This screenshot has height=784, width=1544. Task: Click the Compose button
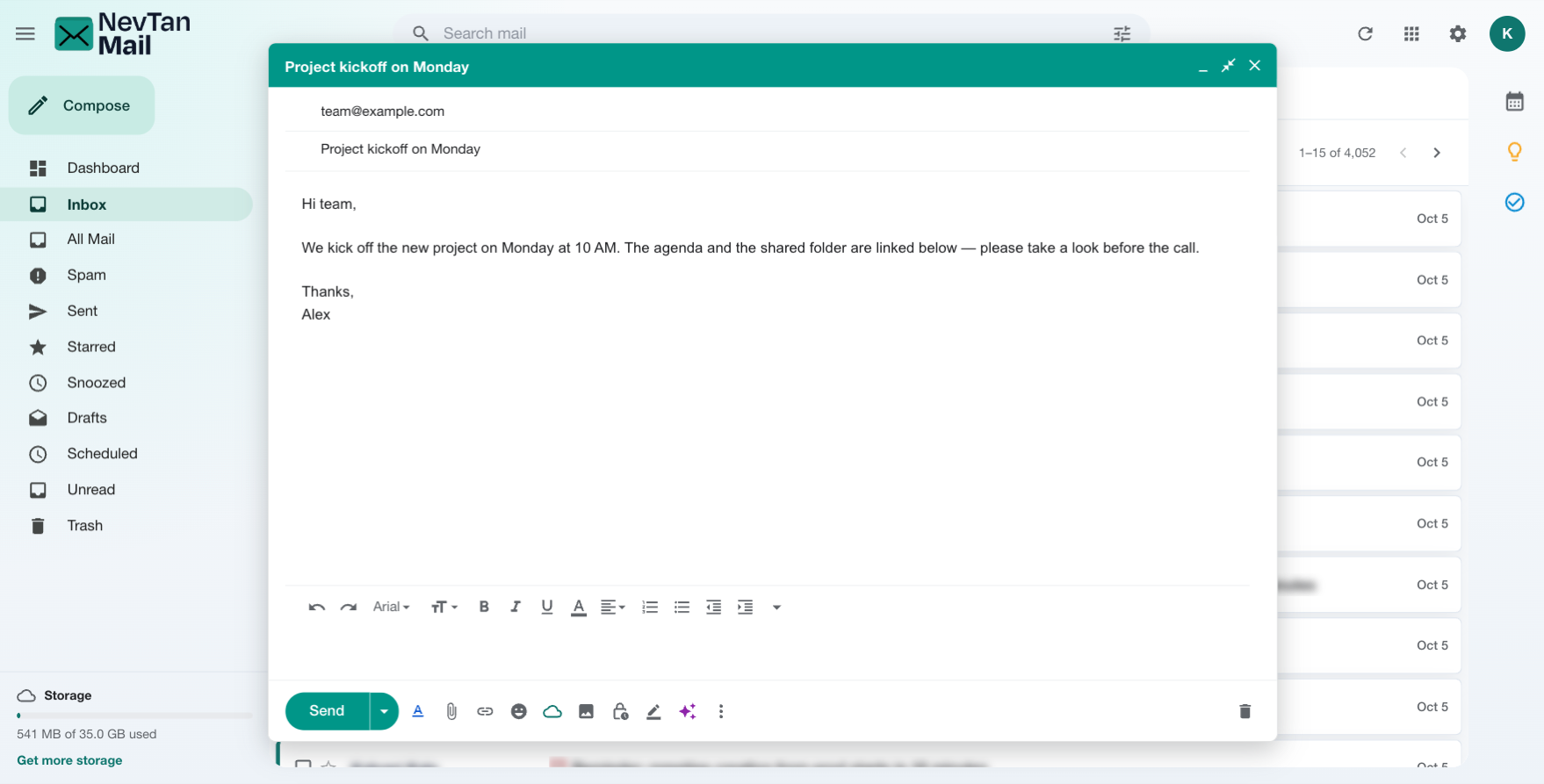click(x=82, y=105)
